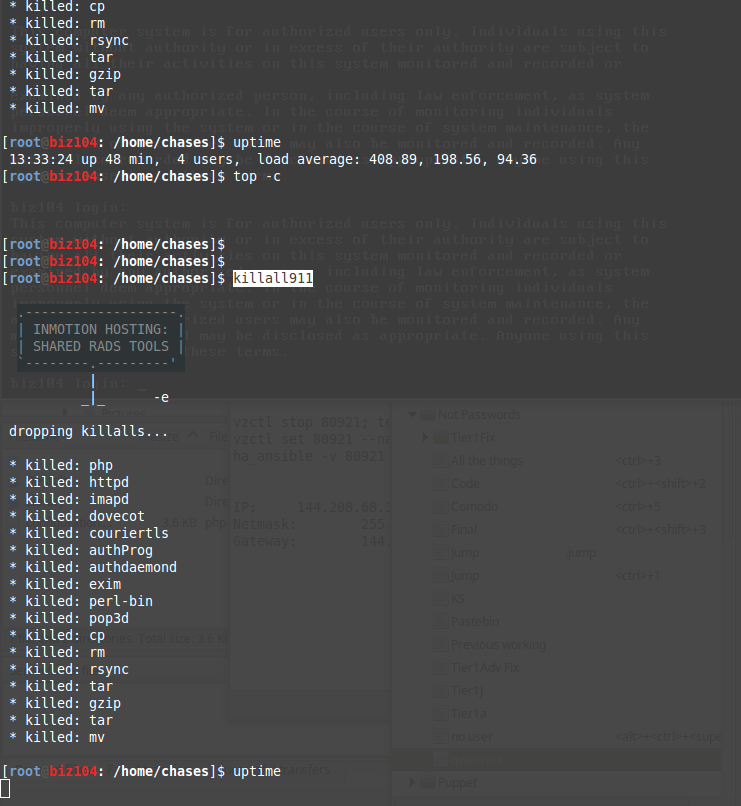The height and width of the screenshot is (806, 741).
Task: Click the highlighted killall911 command text
Action: point(273,278)
